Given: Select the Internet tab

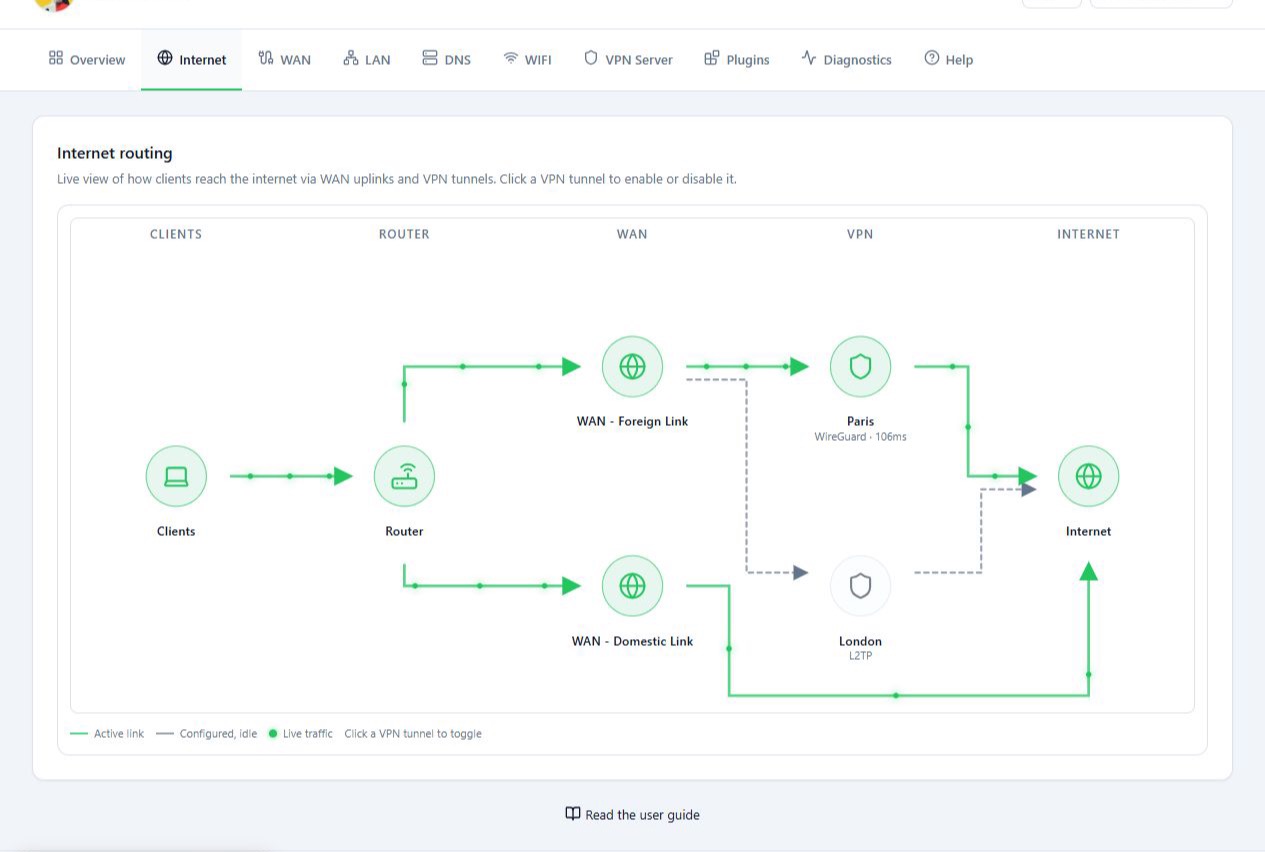Looking at the screenshot, I should point(192,60).
